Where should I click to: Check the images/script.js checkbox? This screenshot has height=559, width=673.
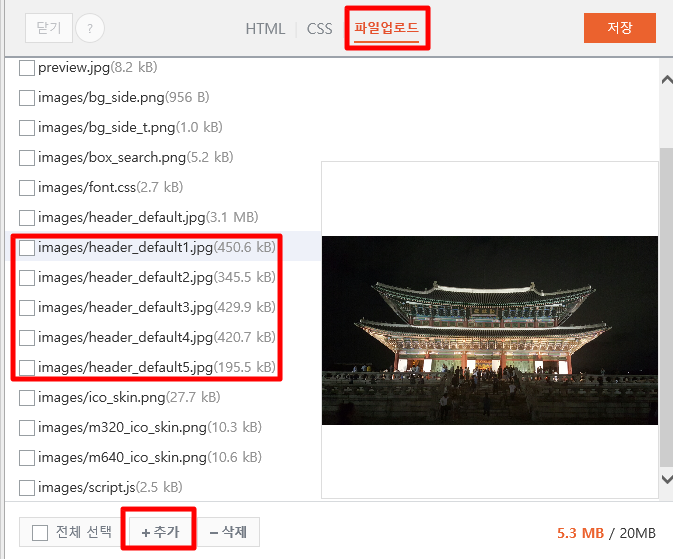tap(27, 488)
